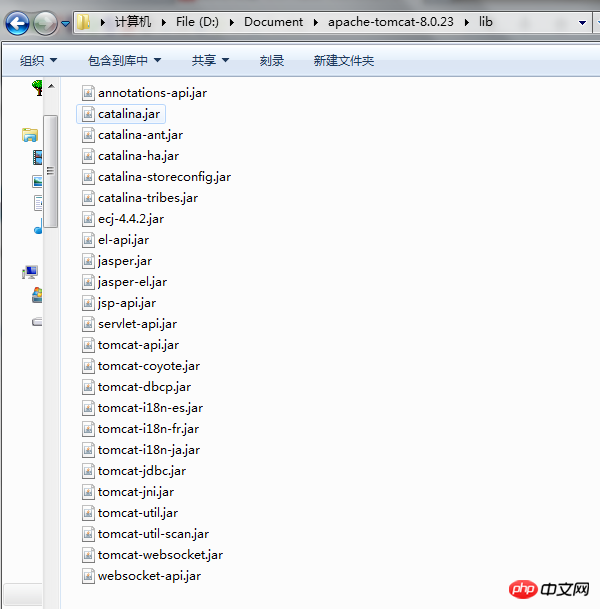Image resolution: width=600 pixels, height=609 pixels.
Task: Expand arrow after 计算机 breadcrumb
Action: pyautogui.click(x=164, y=23)
